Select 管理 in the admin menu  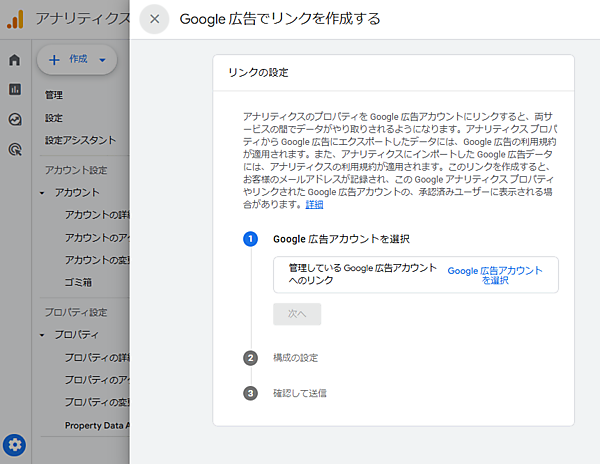tap(54, 96)
